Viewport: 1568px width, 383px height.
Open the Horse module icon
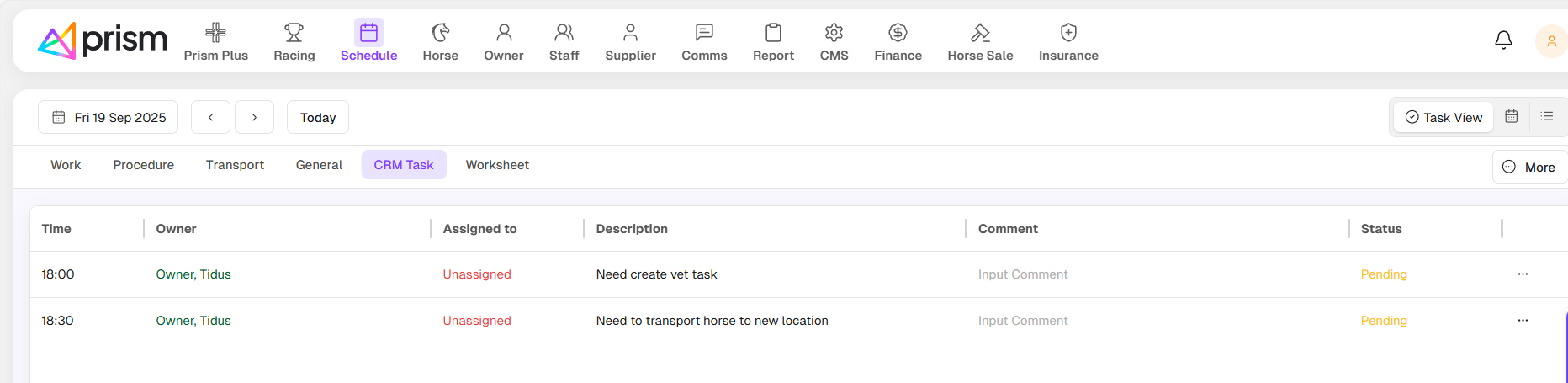440,33
